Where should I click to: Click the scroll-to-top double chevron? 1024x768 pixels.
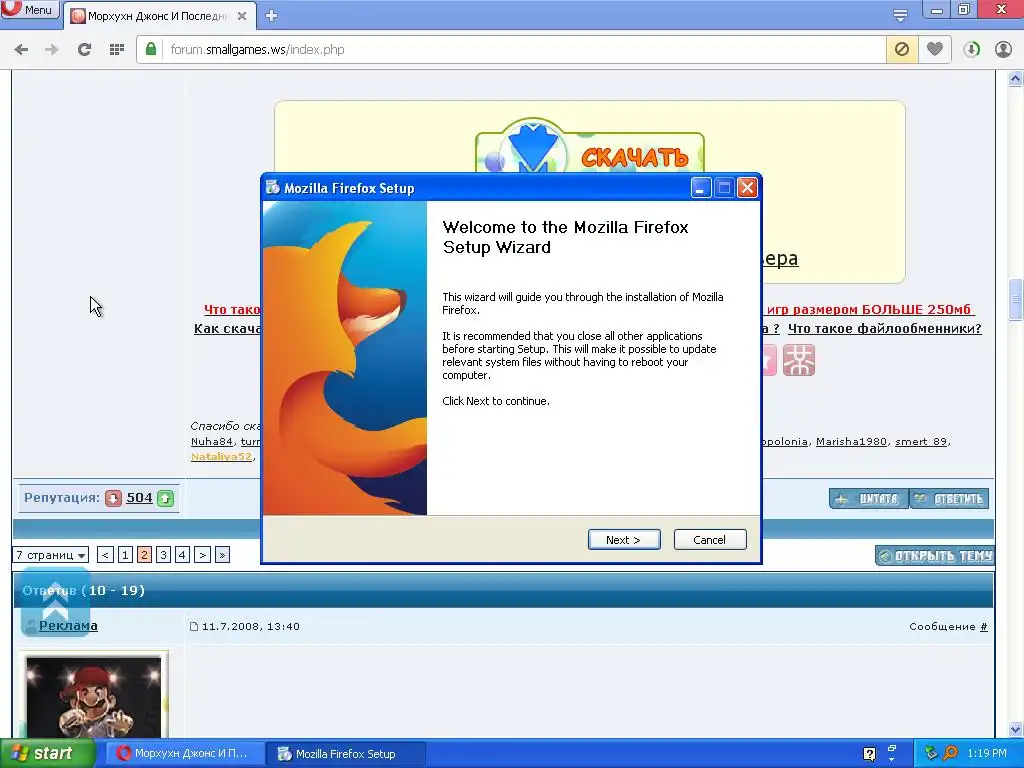coord(56,601)
